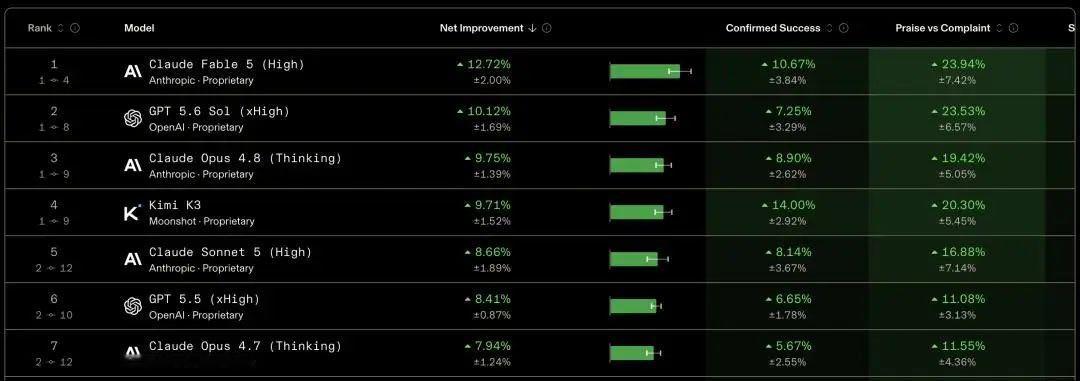Click the descending arrow on Net Improvement
Screen dimensions: 1080x381
click(532, 28)
